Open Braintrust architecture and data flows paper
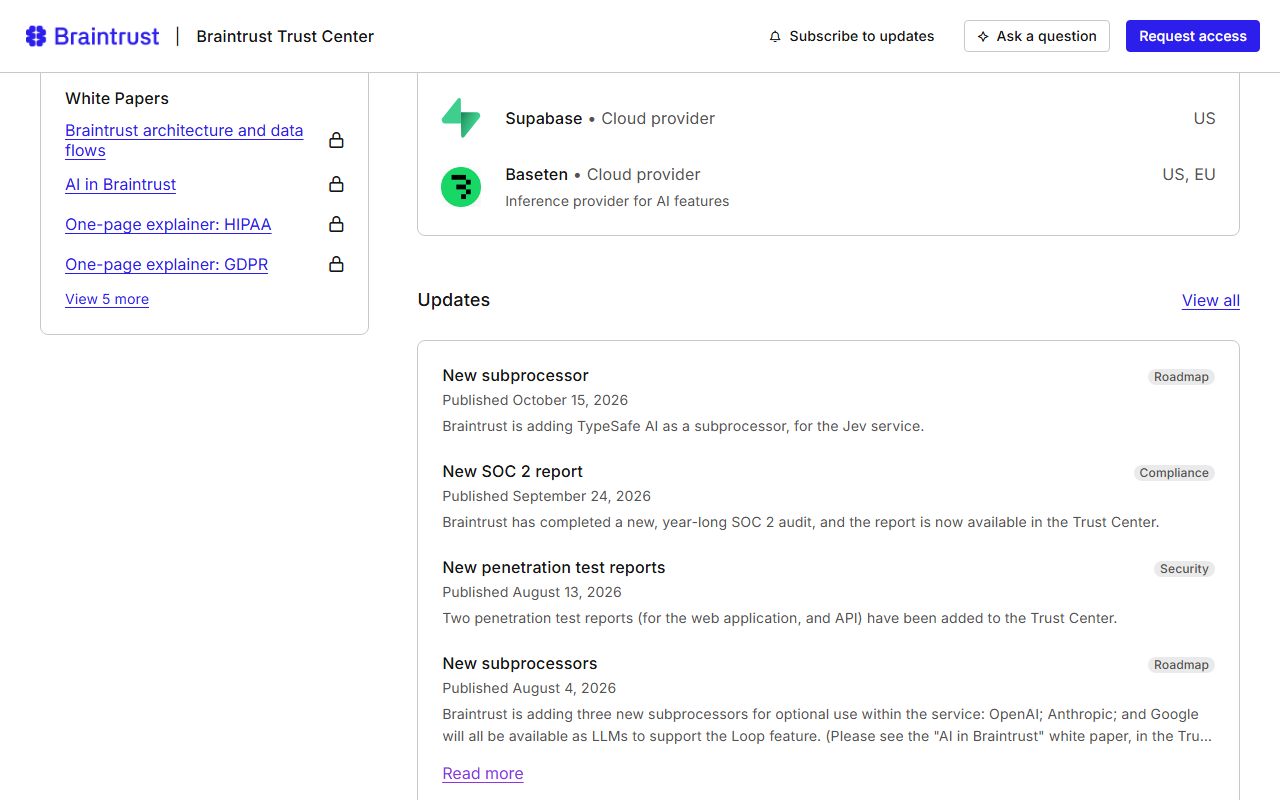Viewport: 1280px width, 800px height. [184, 140]
